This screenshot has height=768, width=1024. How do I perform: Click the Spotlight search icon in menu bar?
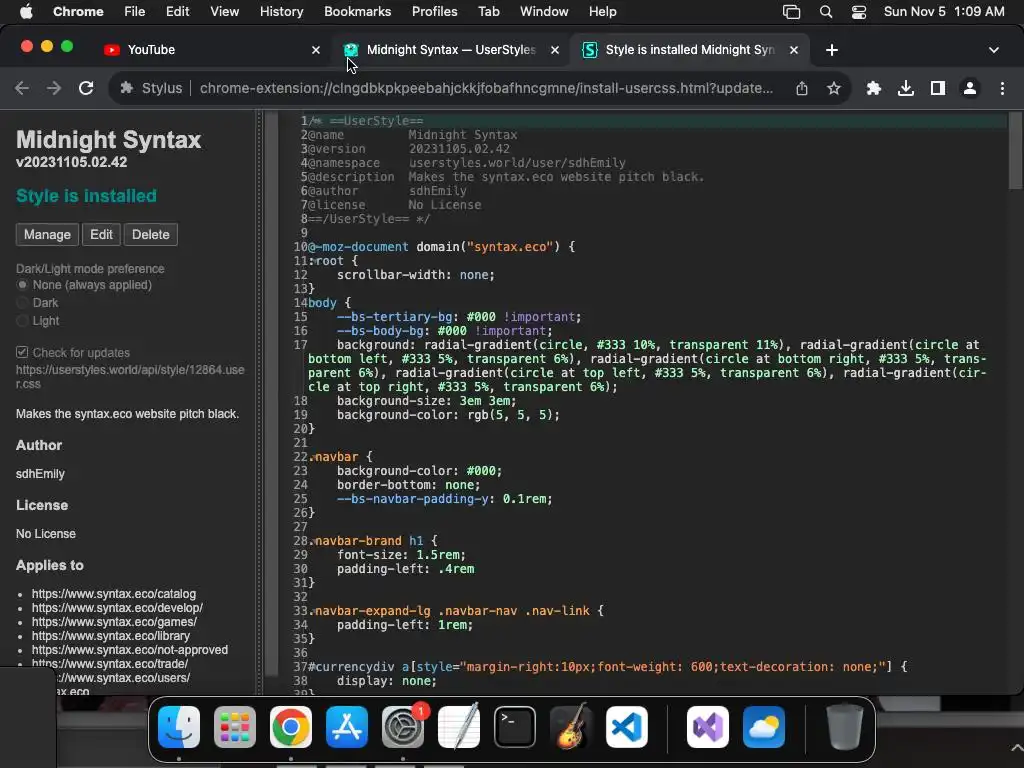pos(825,12)
